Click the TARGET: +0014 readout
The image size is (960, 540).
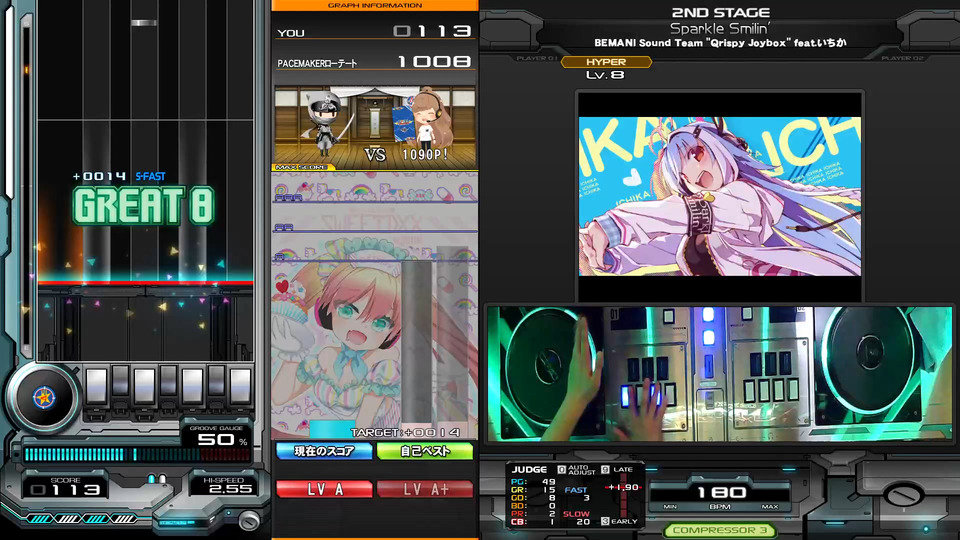tap(405, 432)
